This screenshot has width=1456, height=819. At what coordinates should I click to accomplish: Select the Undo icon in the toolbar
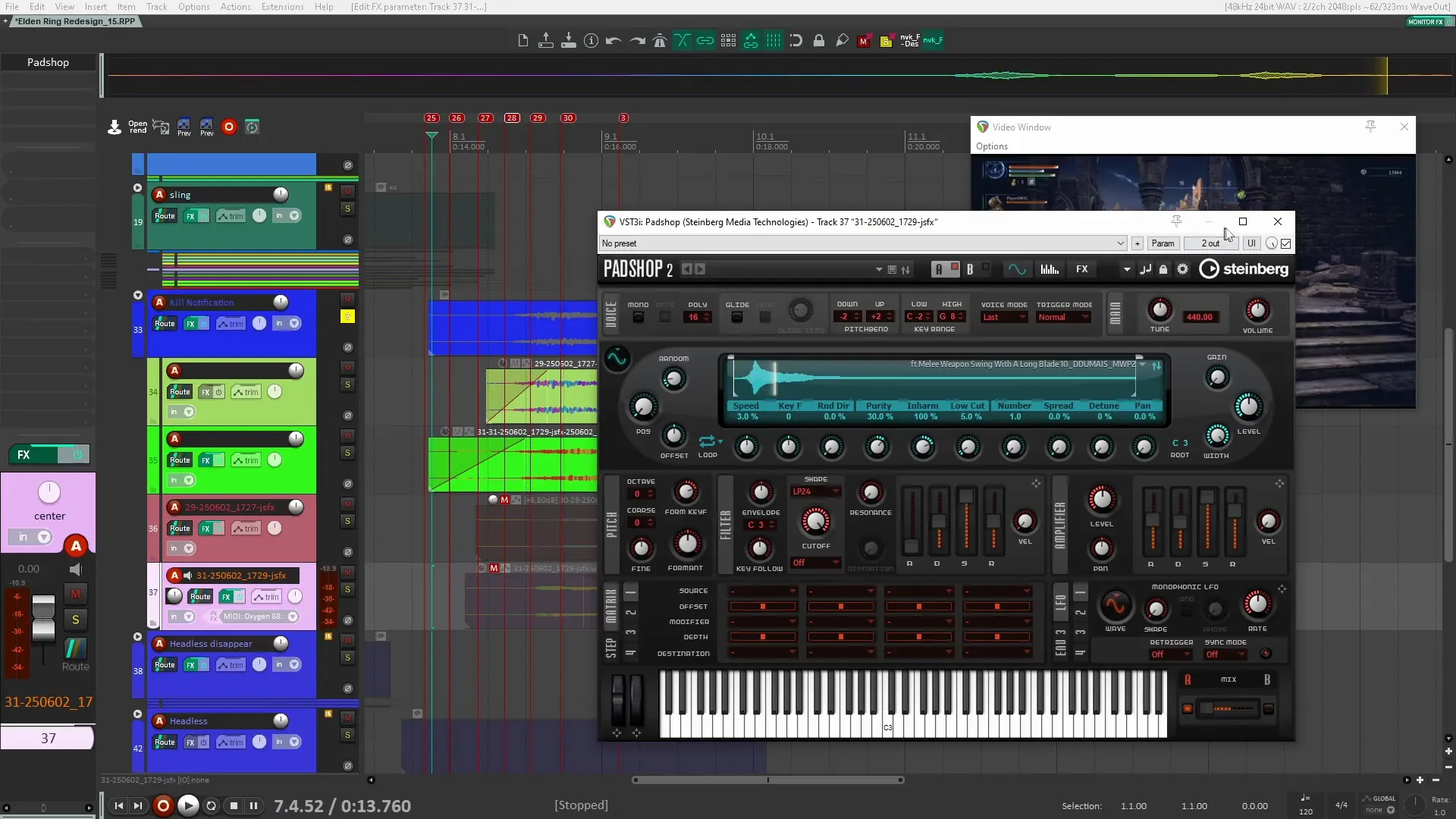coord(613,41)
